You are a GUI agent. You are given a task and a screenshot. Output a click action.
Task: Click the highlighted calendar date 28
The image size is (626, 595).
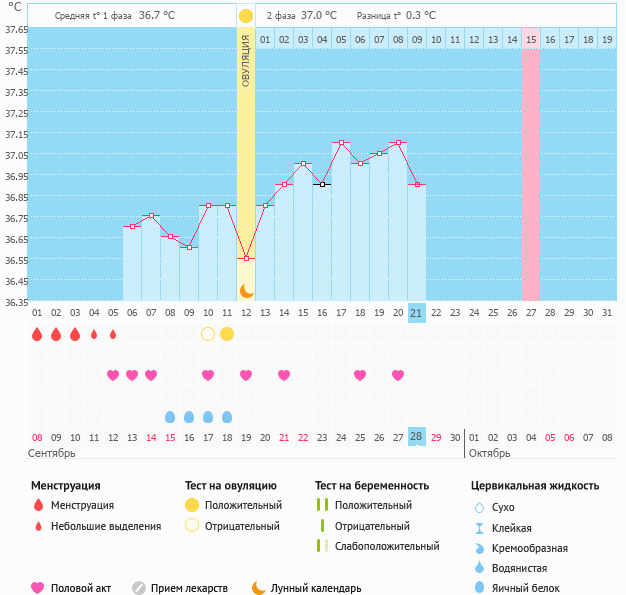point(417,437)
